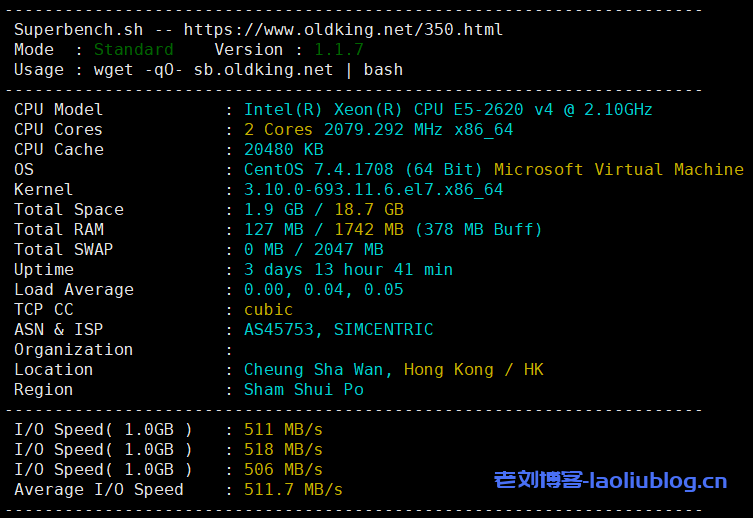
Task: Click the version number 1.1.7
Action: [339, 50]
